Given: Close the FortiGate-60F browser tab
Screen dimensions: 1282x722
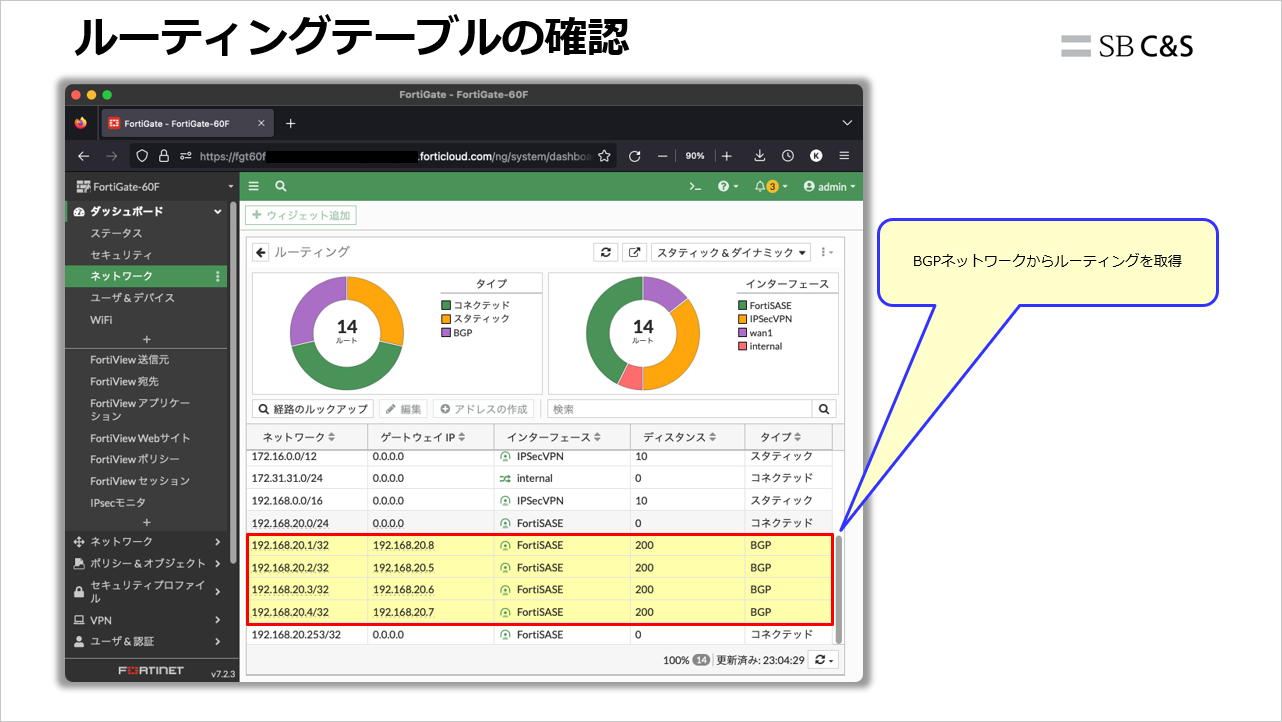Looking at the screenshot, I should (x=262, y=123).
